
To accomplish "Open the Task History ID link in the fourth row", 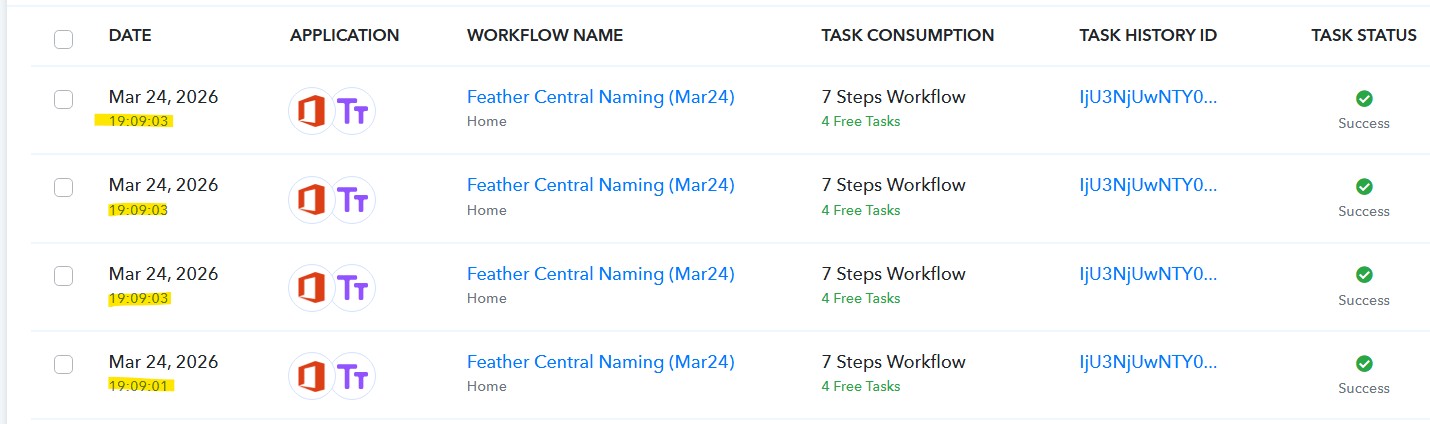I will point(1148,362).
